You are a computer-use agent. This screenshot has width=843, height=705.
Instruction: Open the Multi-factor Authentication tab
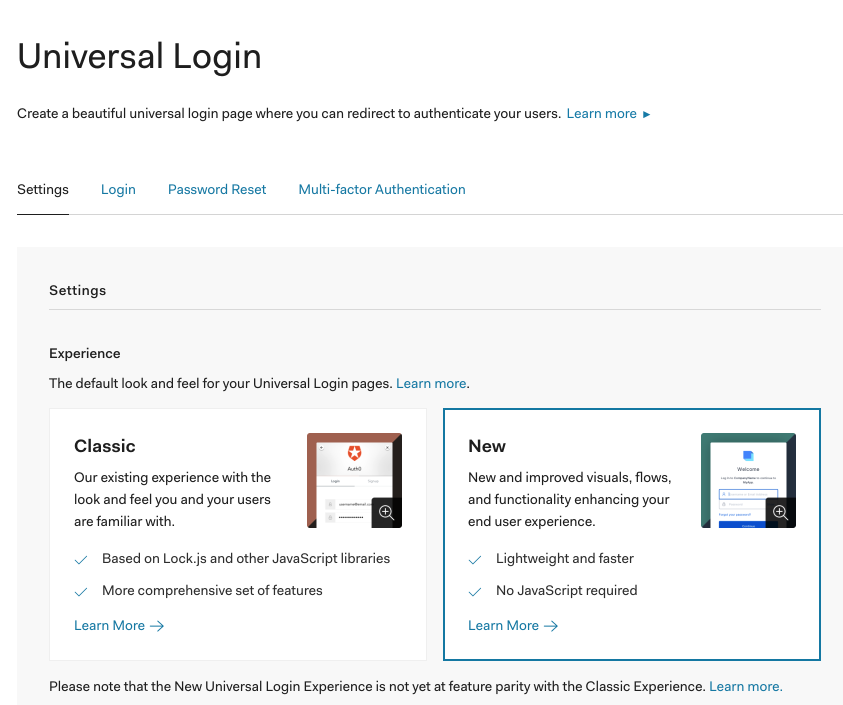(382, 189)
